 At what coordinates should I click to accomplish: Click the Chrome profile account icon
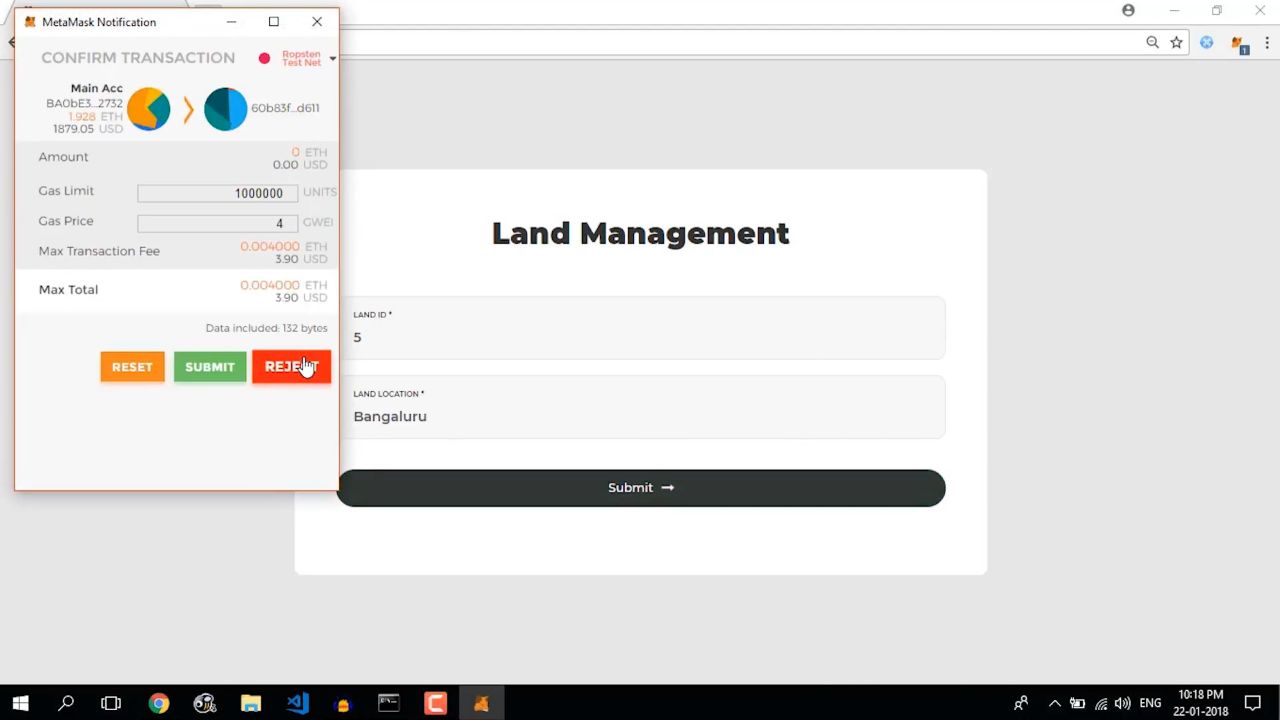[1128, 10]
